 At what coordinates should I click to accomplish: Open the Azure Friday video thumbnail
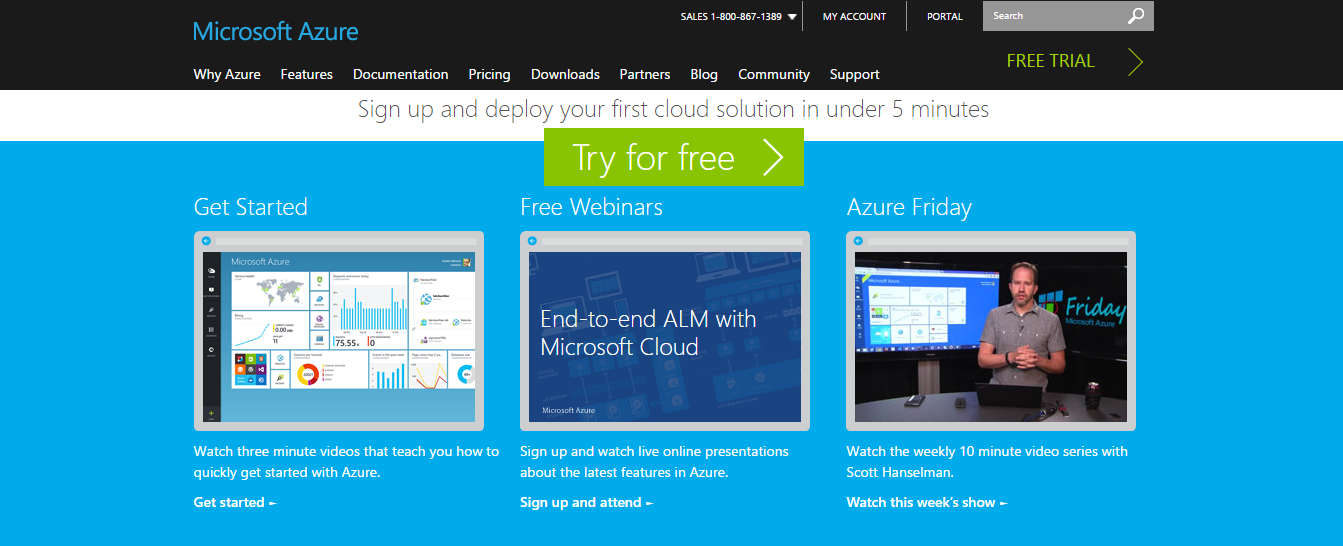point(991,331)
